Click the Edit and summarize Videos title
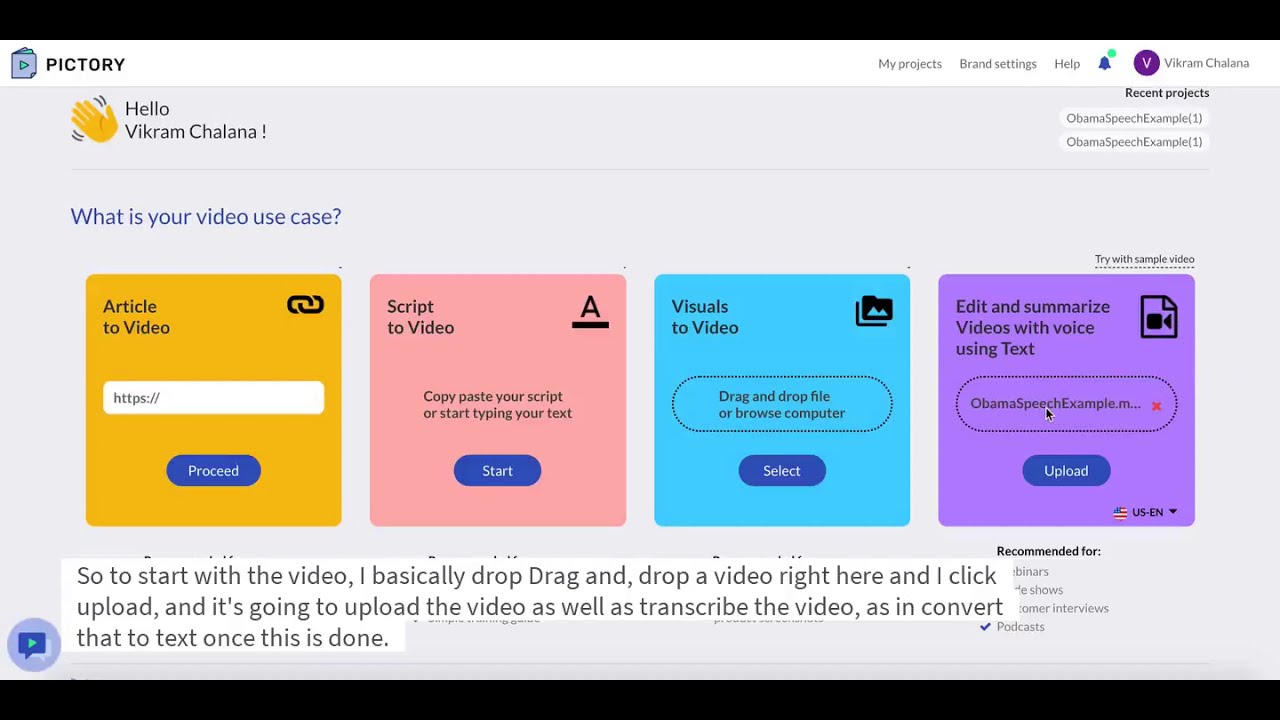 pos(1032,327)
